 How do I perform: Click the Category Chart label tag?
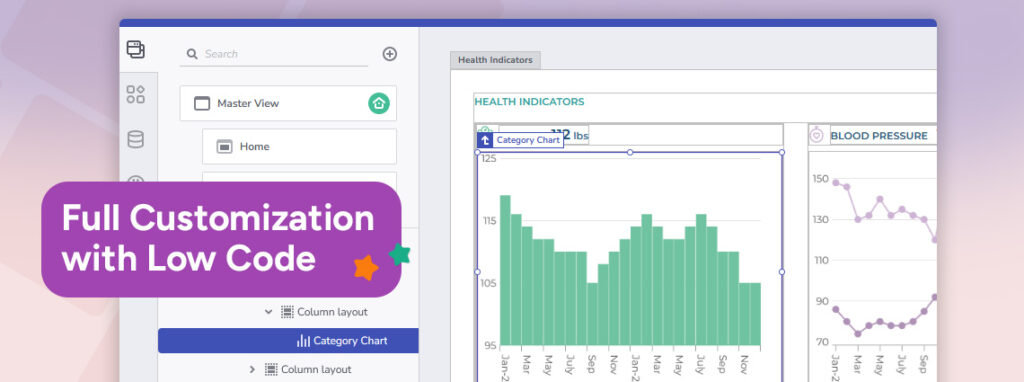528,140
